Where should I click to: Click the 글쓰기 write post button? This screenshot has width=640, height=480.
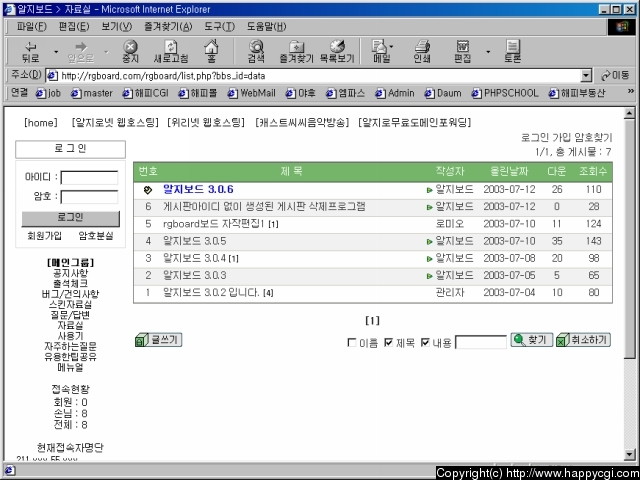pyautogui.click(x=158, y=340)
